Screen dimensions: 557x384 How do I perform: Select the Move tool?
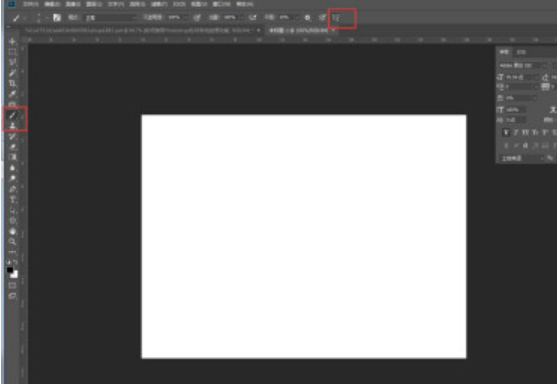pyautogui.click(x=12, y=41)
